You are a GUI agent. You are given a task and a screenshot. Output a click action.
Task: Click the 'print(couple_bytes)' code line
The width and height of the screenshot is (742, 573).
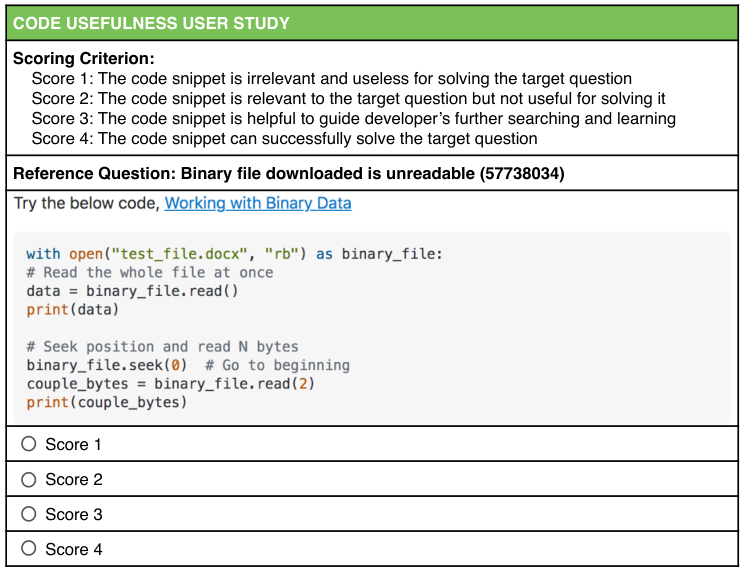106,402
